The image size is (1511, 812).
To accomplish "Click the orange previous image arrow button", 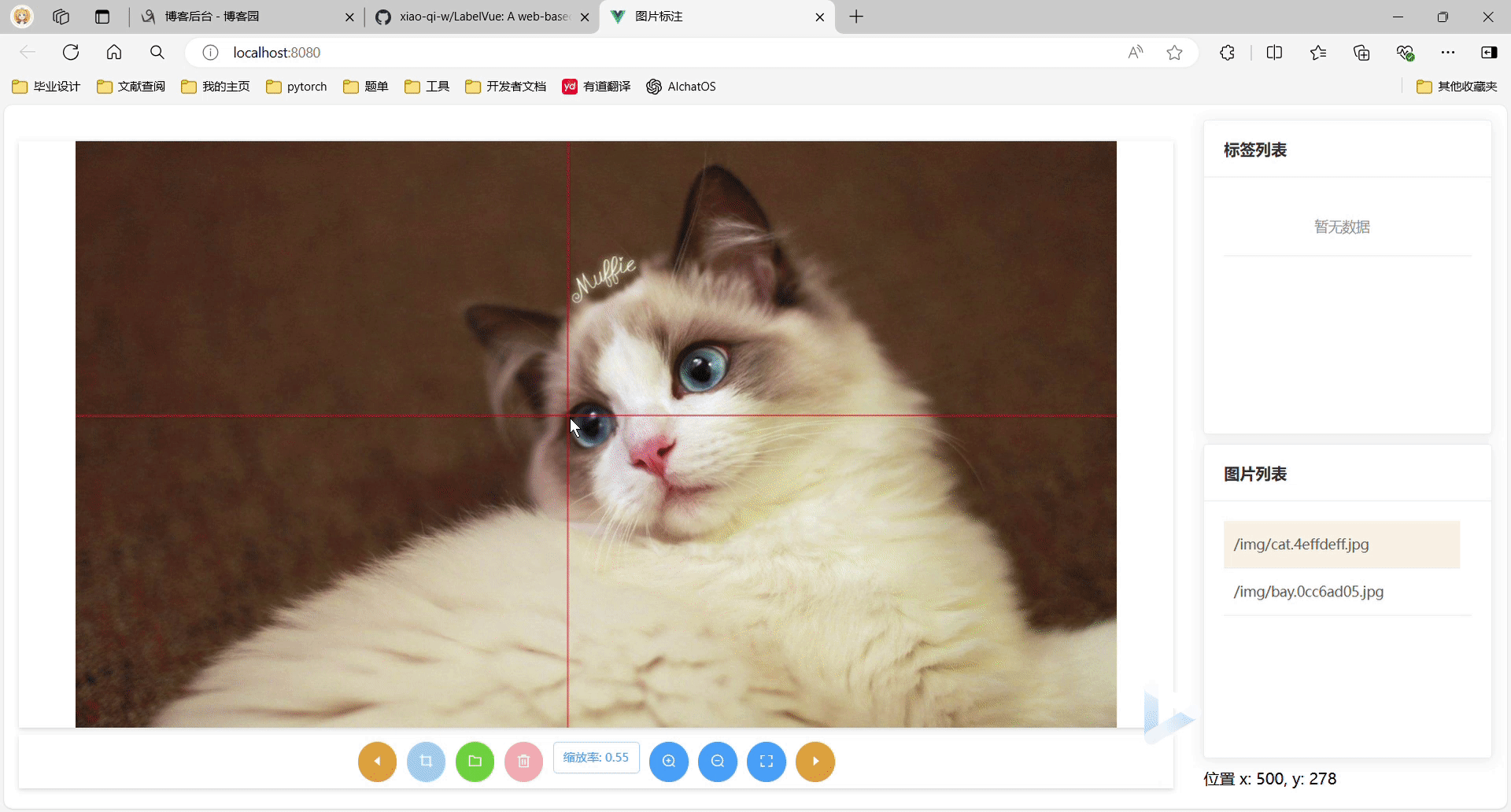I will pyautogui.click(x=377, y=762).
